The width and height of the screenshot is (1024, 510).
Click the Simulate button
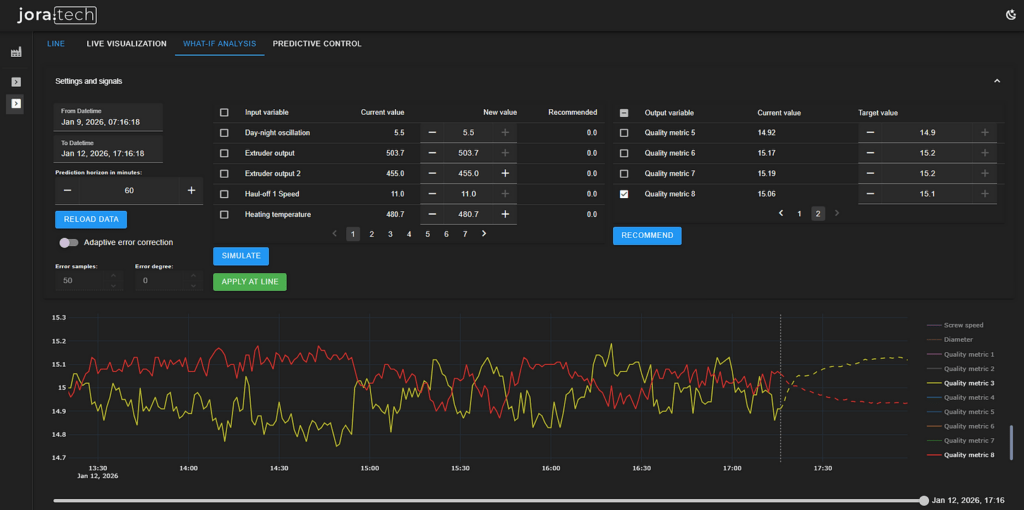241,256
